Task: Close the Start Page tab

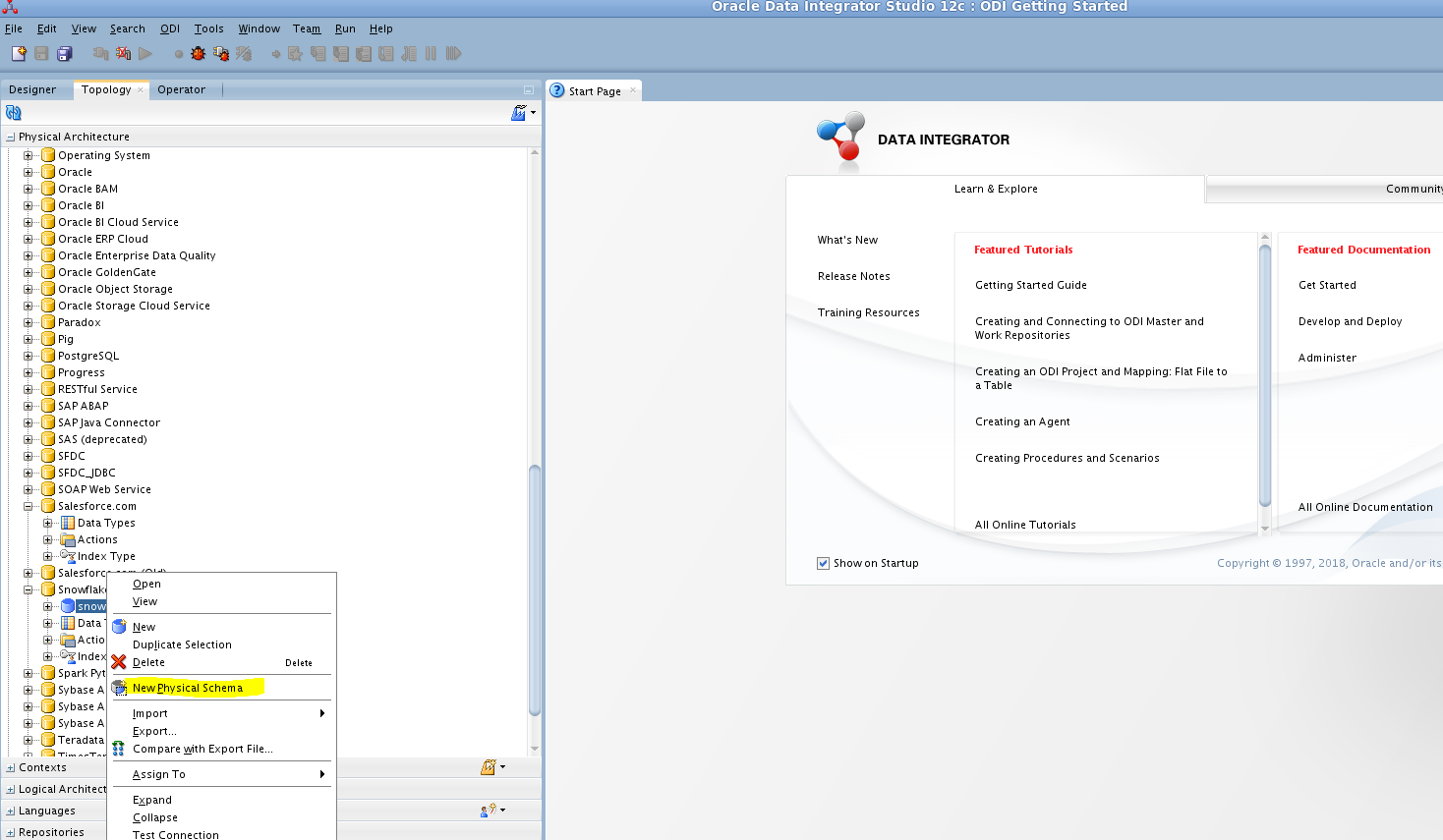Action: click(633, 90)
